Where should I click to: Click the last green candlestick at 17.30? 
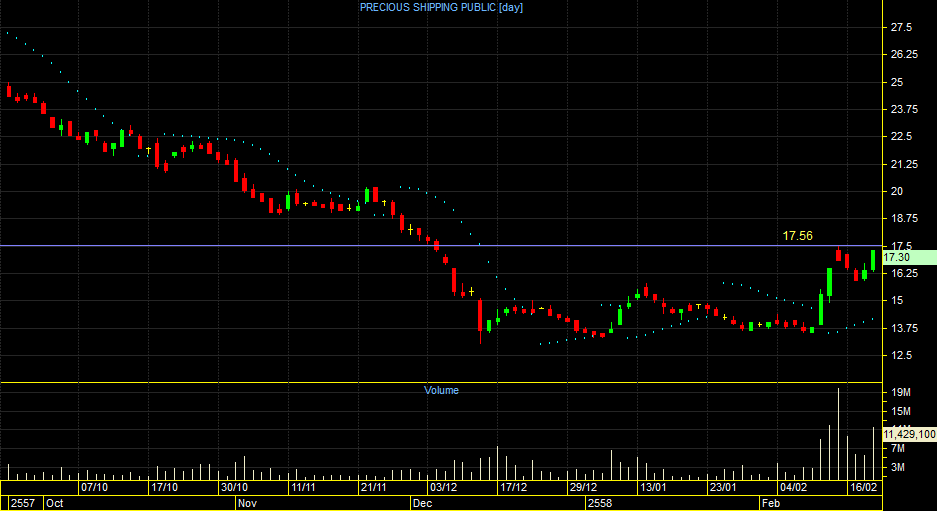pos(873,261)
